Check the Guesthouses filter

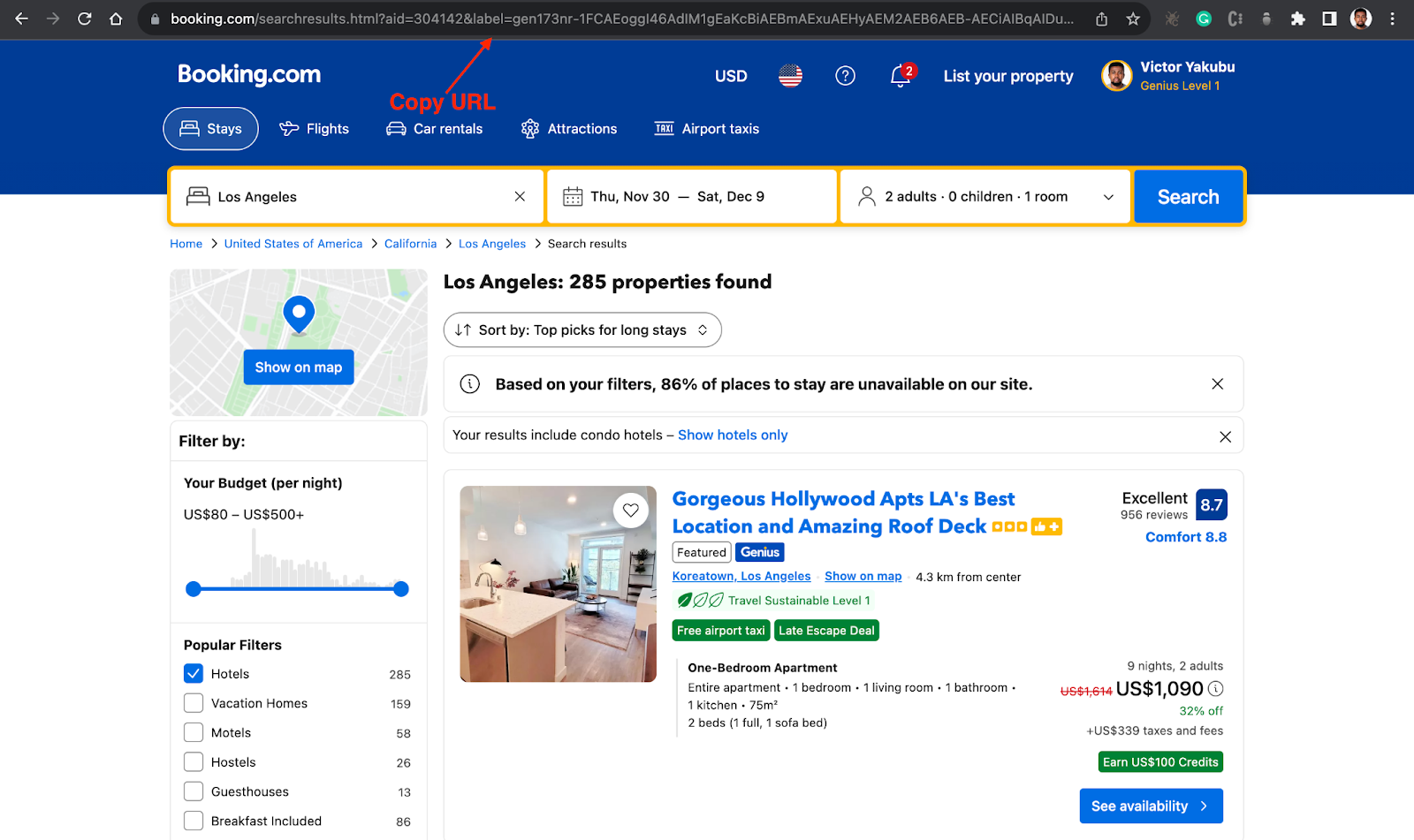coord(194,791)
